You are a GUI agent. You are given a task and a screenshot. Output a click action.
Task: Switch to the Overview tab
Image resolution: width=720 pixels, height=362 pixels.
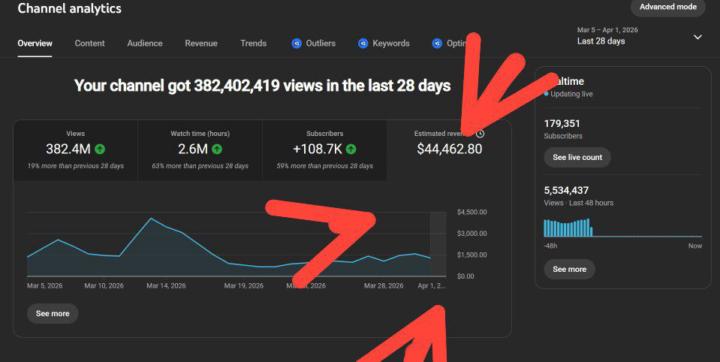tap(35, 43)
